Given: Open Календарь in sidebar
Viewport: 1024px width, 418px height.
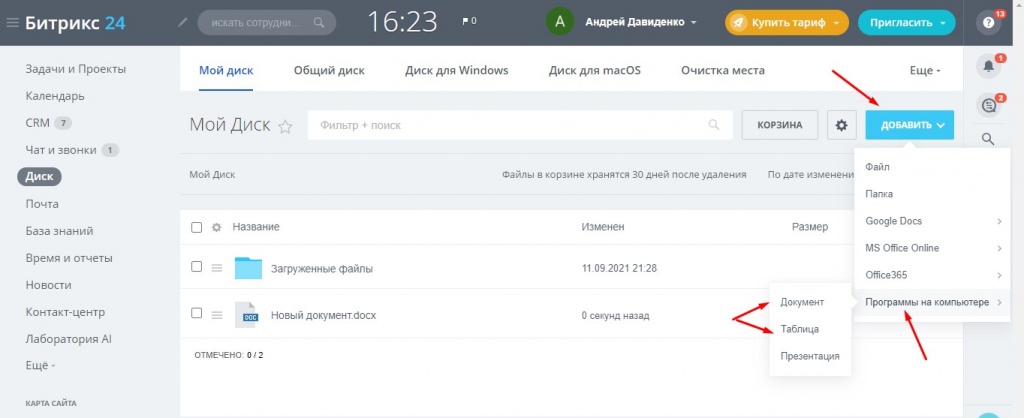Looking at the screenshot, I should (55, 96).
